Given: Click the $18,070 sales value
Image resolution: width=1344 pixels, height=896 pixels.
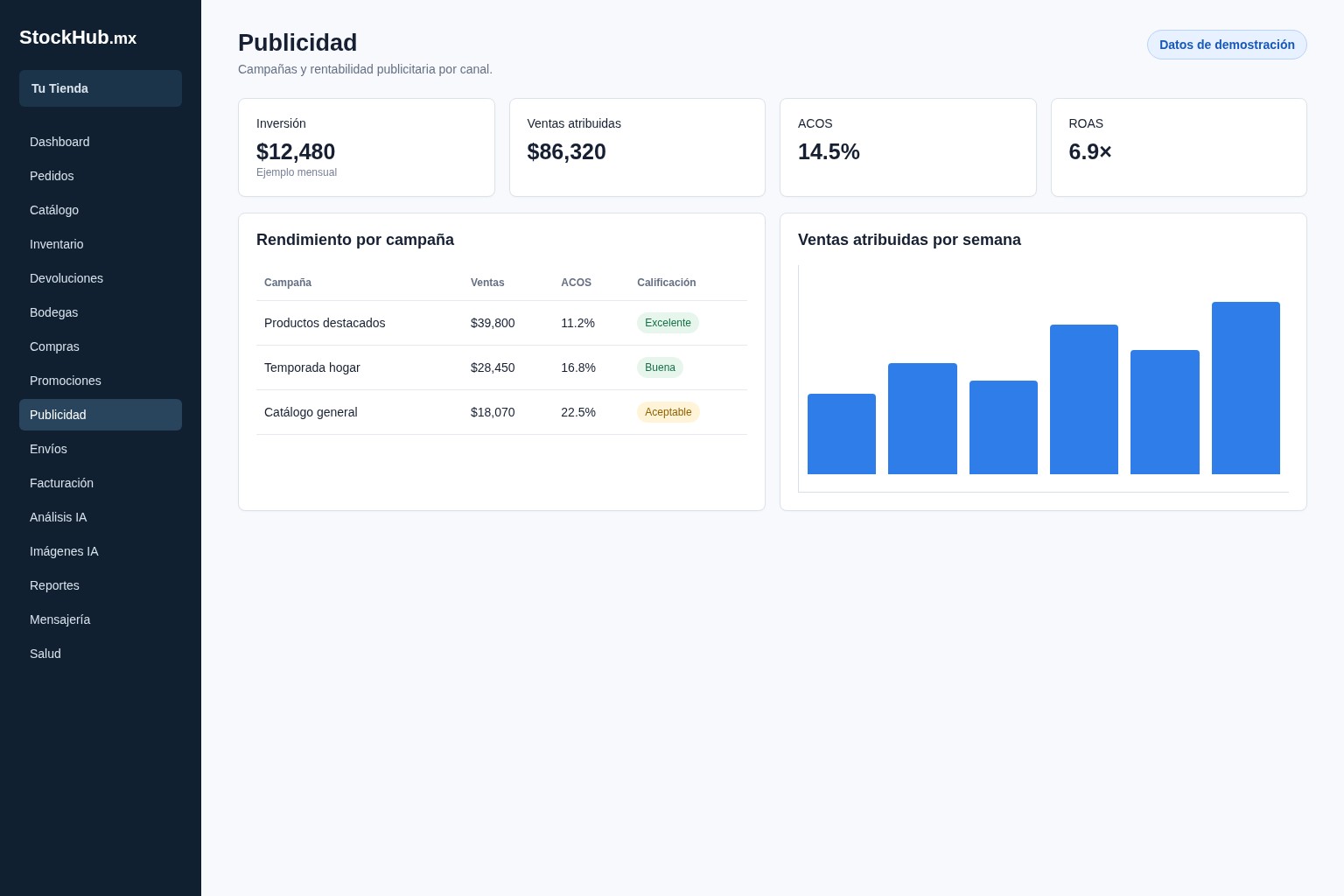Looking at the screenshot, I should (493, 412).
